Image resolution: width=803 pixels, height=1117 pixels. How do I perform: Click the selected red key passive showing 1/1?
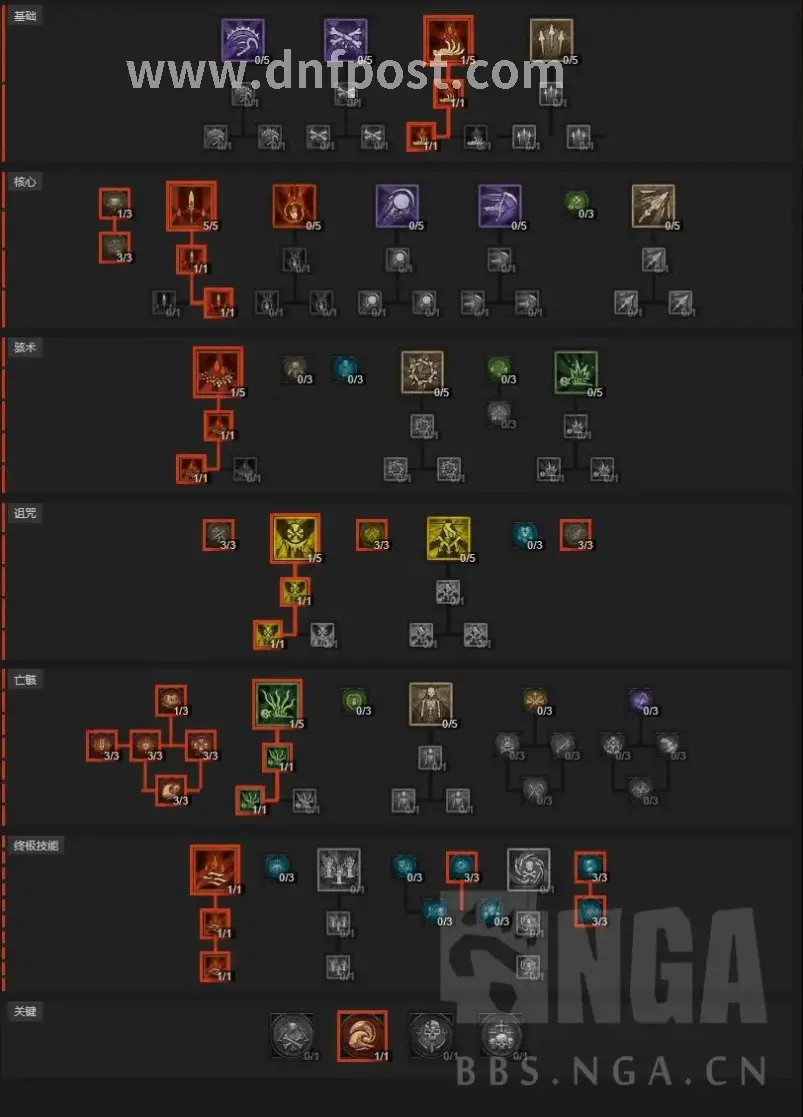[x=363, y=1036]
